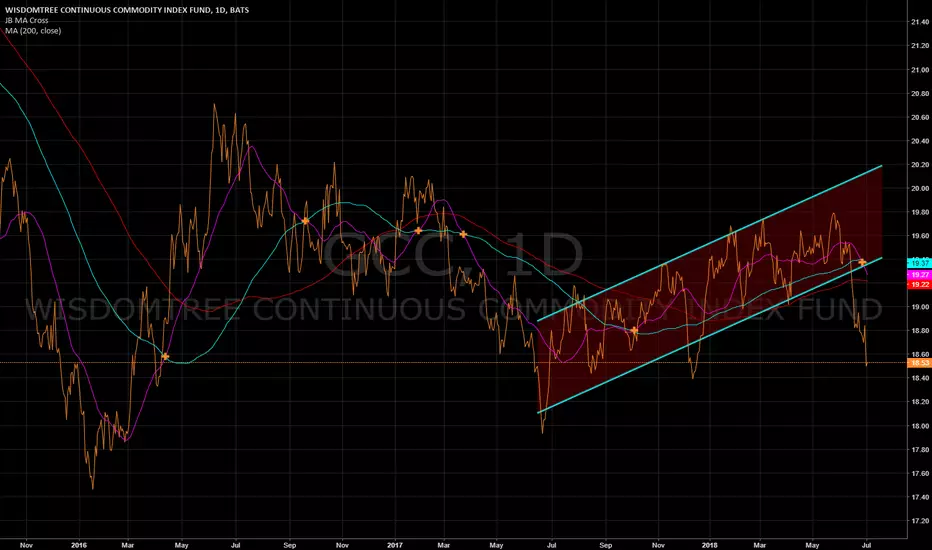The image size is (932, 550).
Task: Click the 17.60 price axis label
Action: (x=920, y=473)
